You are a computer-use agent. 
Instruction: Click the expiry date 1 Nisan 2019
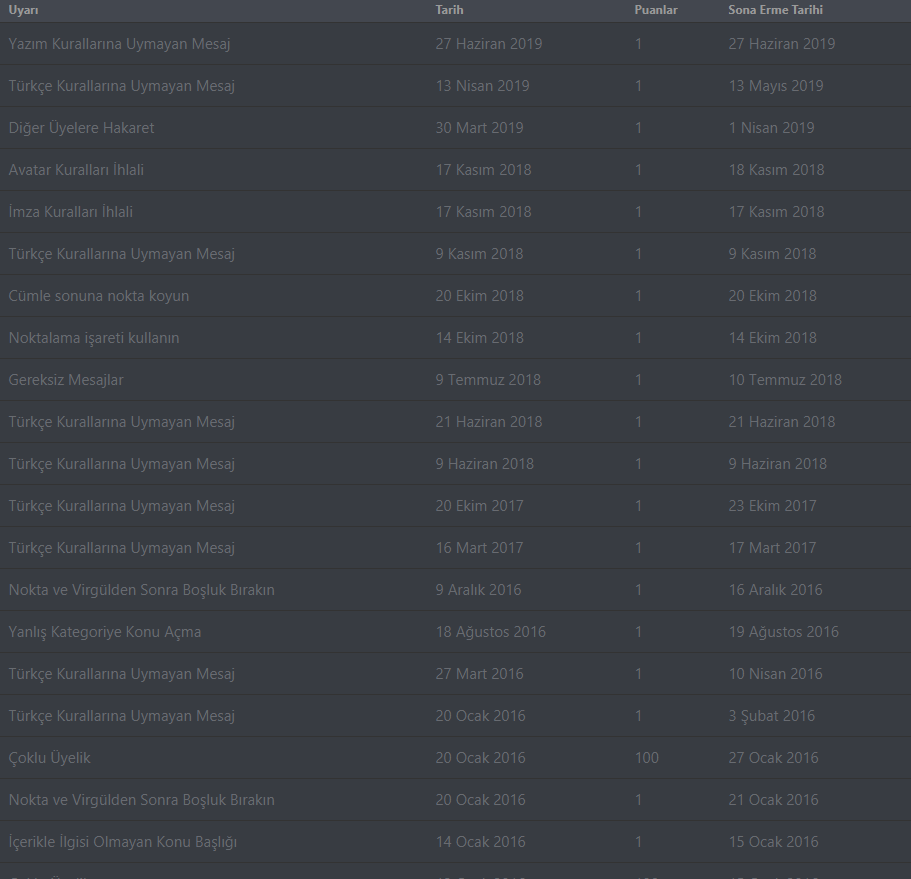(772, 128)
